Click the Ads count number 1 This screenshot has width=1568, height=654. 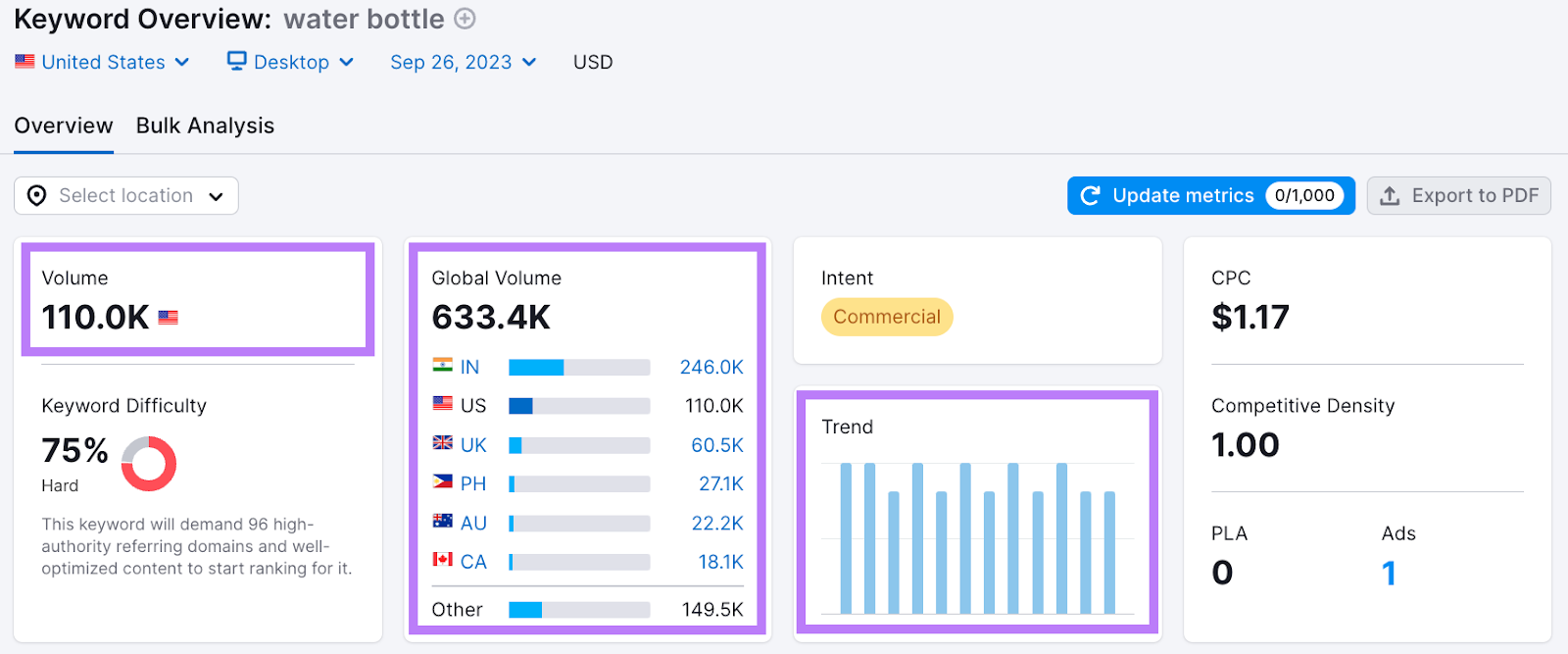pyautogui.click(x=1389, y=573)
